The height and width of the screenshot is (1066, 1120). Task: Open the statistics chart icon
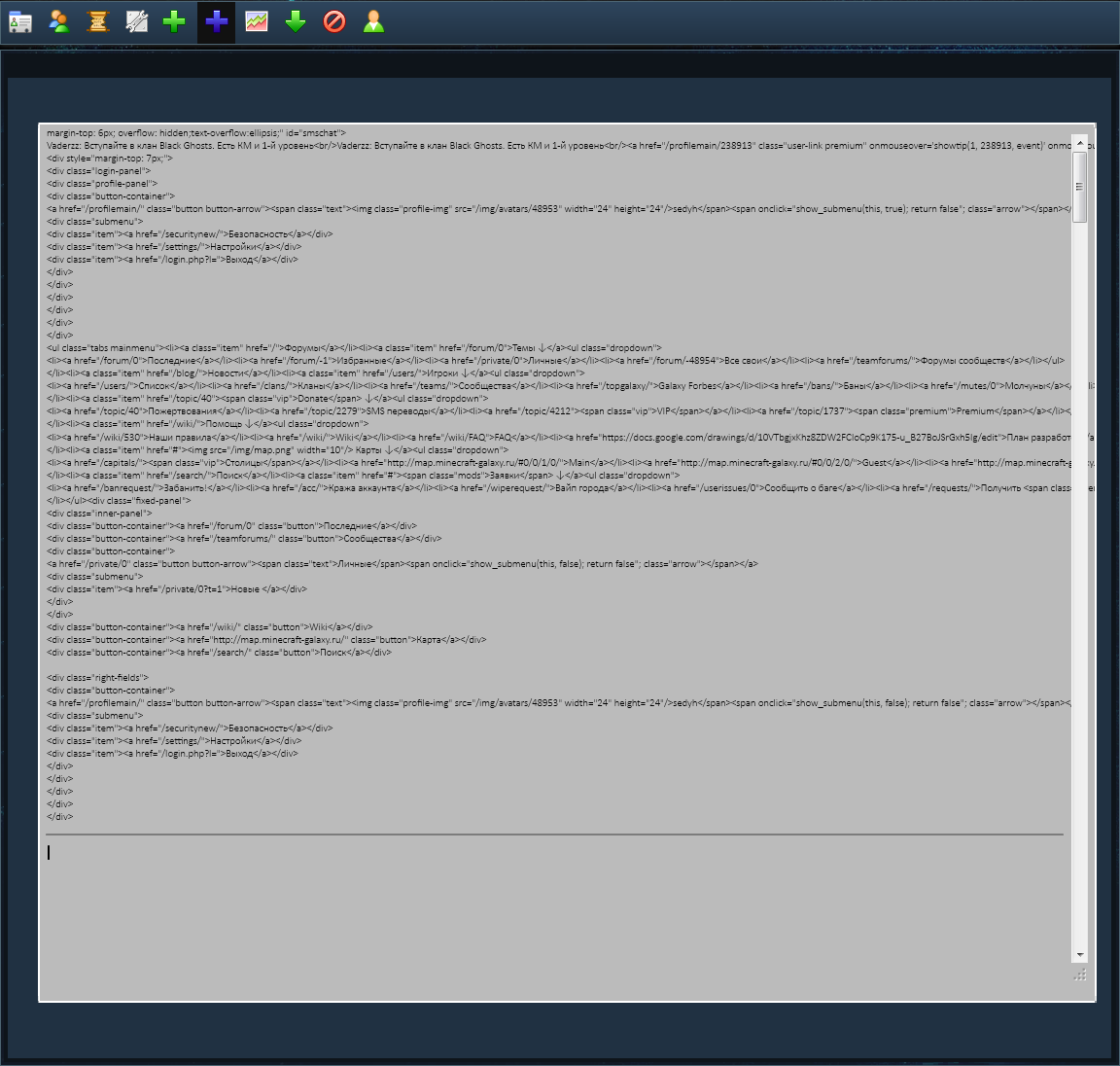tap(257, 21)
